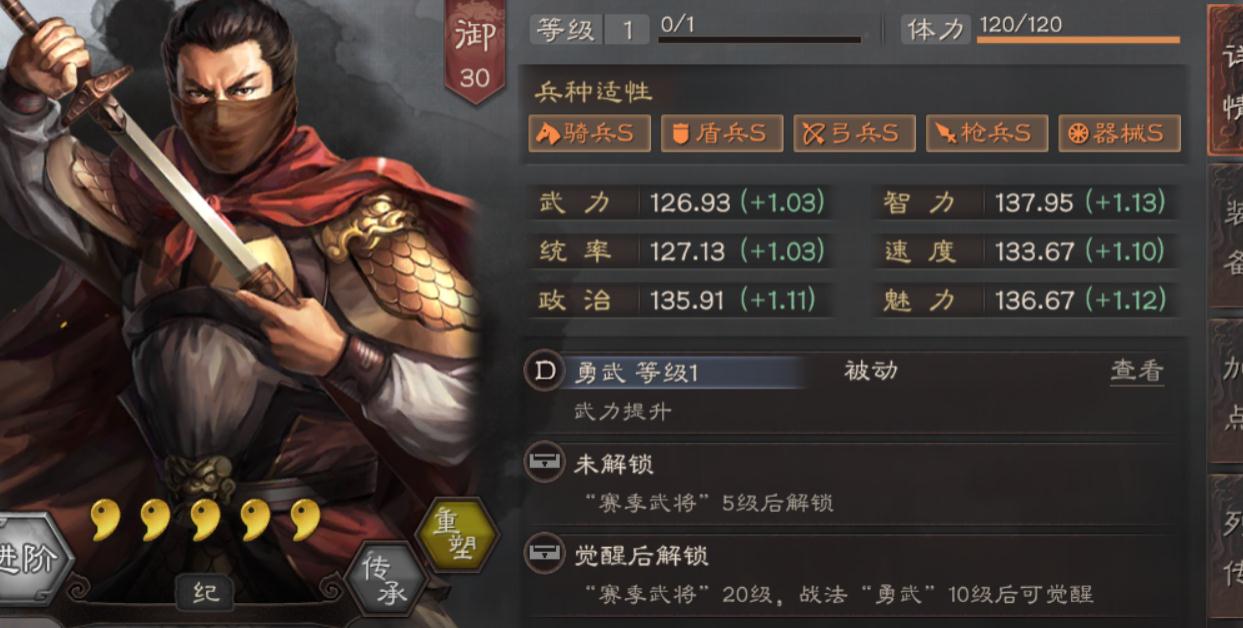Viewport: 1243px width, 628px height.
Task: Switch to the 详情 details tab
Action: click(x=1226, y=80)
